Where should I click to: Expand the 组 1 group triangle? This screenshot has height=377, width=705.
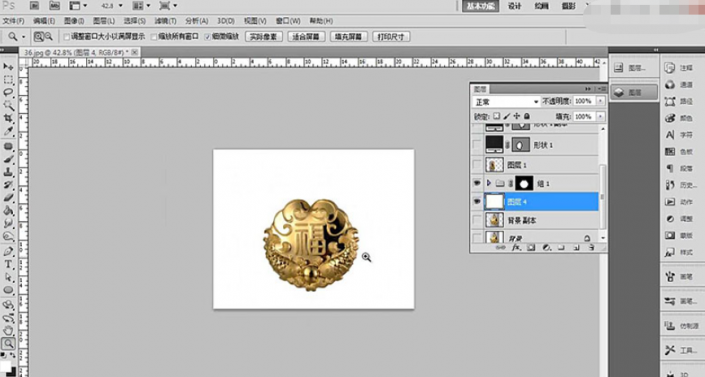(x=489, y=183)
